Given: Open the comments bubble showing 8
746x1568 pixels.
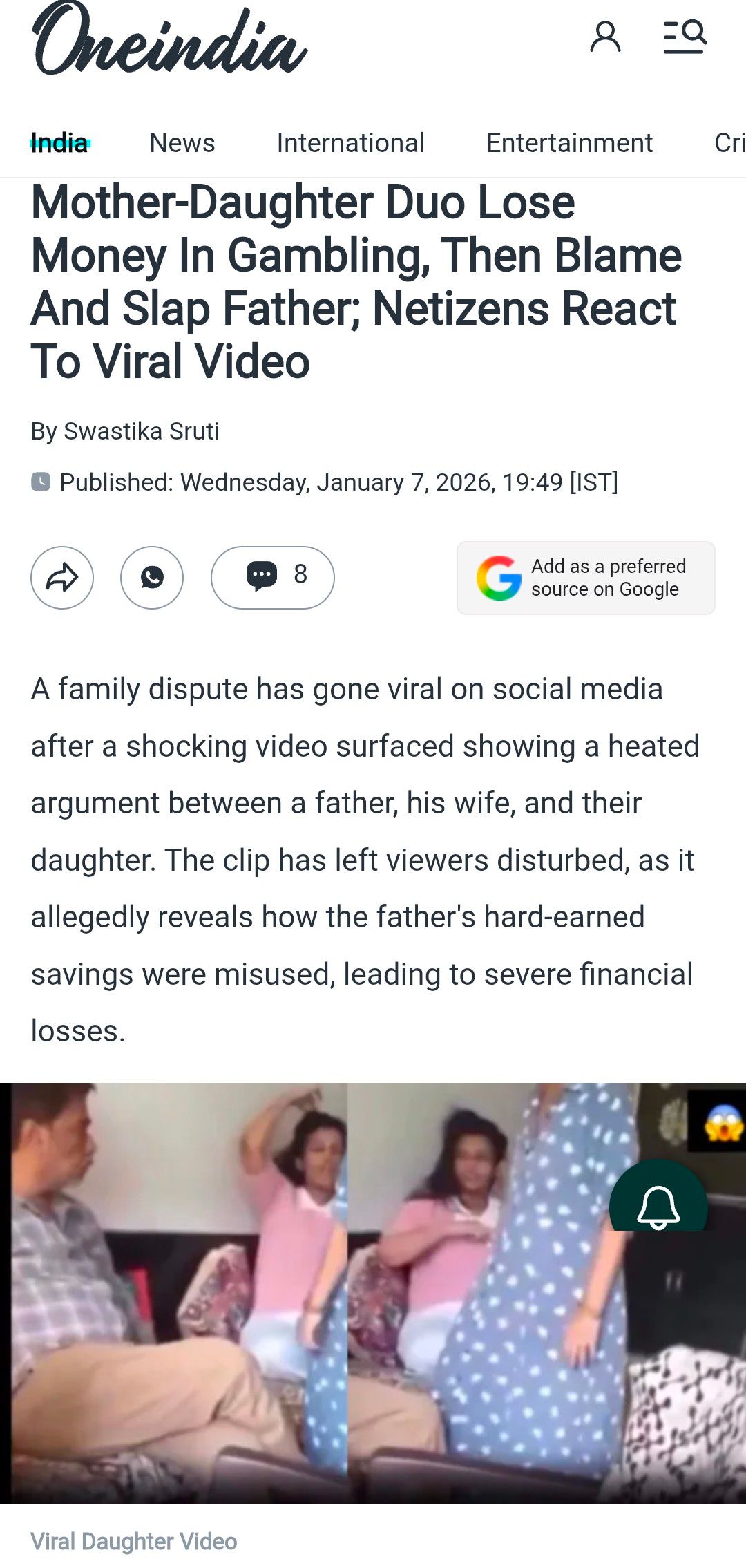Looking at the screenshot, I should pos(273,578).
